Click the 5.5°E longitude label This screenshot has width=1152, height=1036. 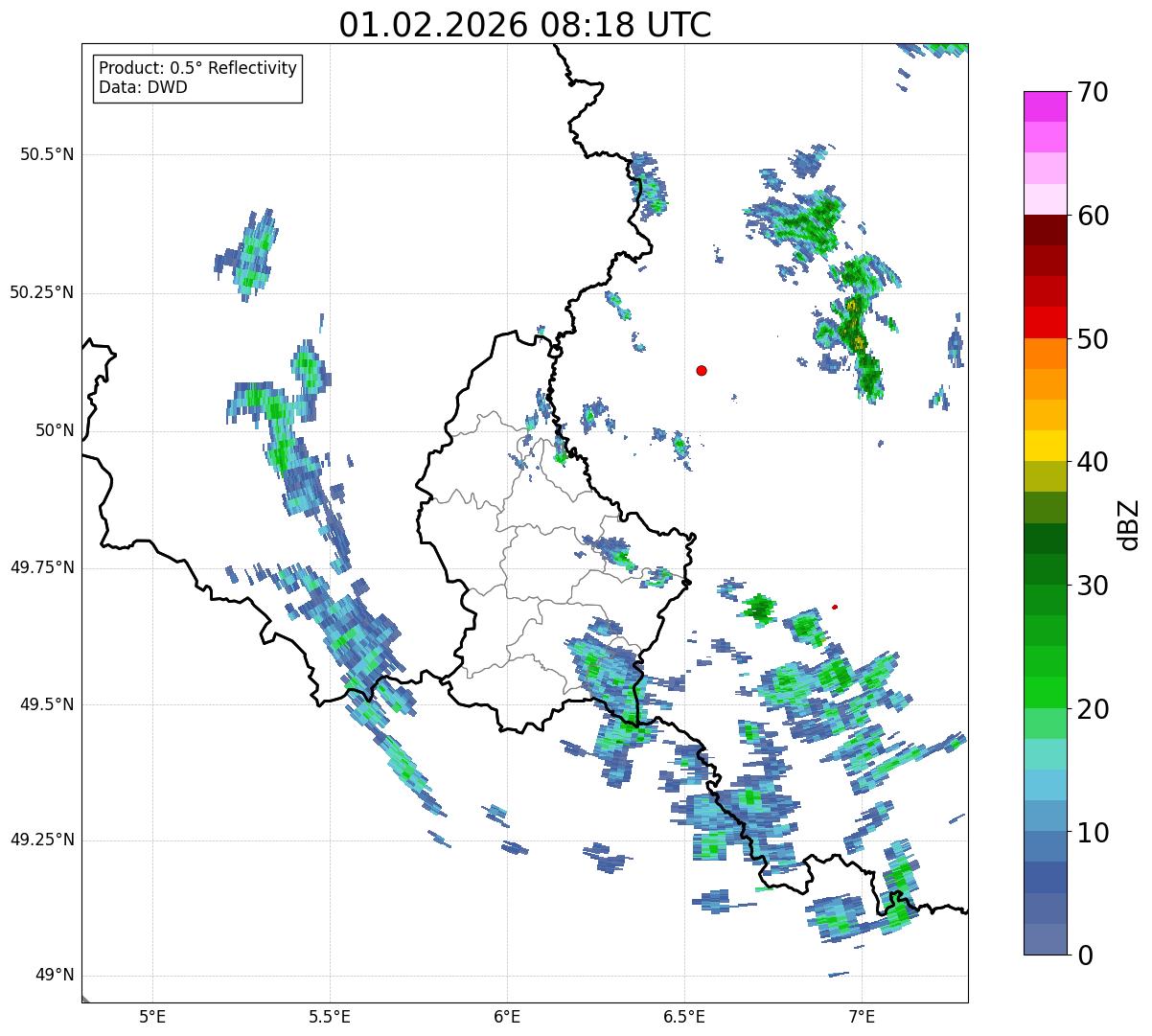click(x=330, y=1016)
